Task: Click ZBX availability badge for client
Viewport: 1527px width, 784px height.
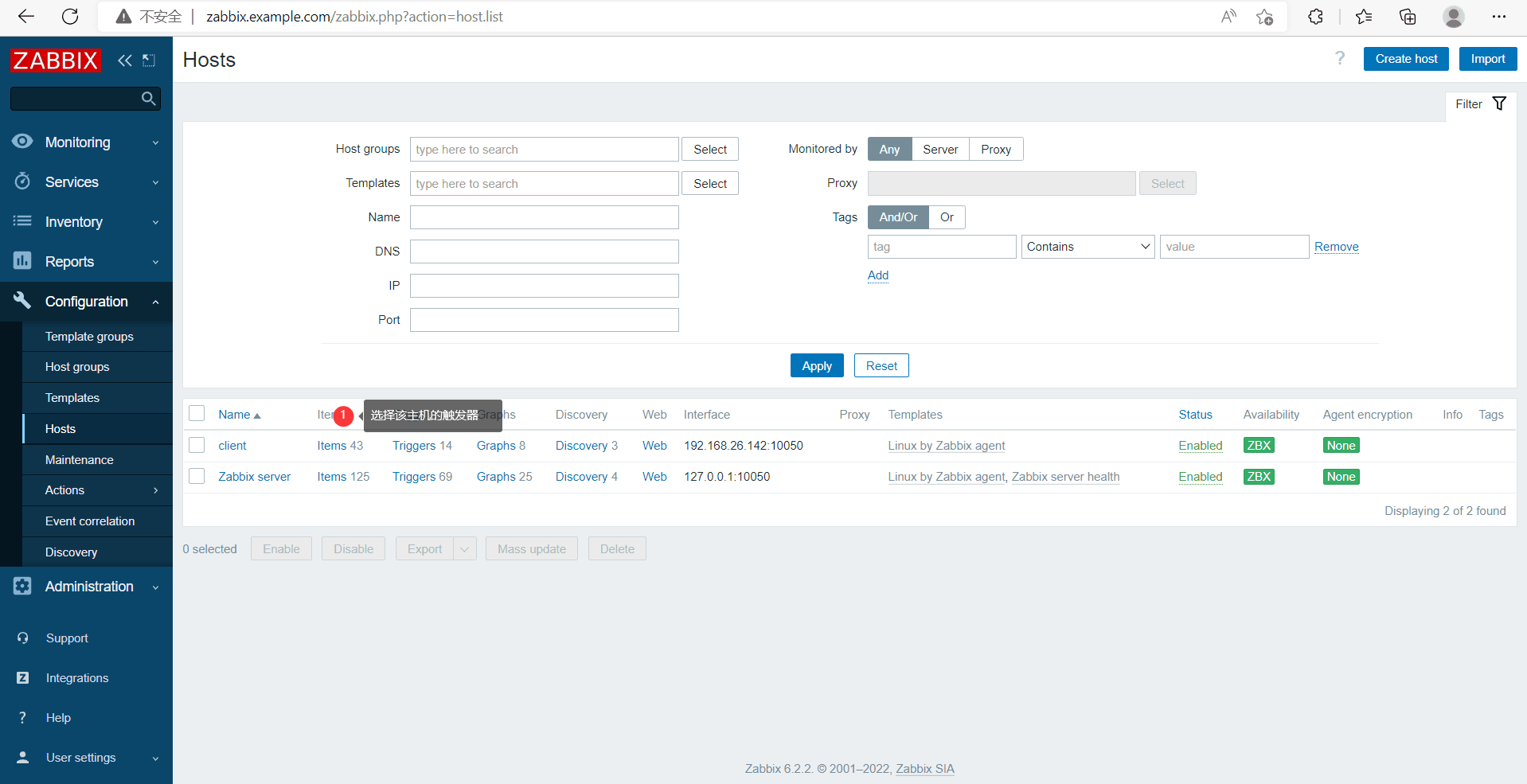Action: (1259, 446)
